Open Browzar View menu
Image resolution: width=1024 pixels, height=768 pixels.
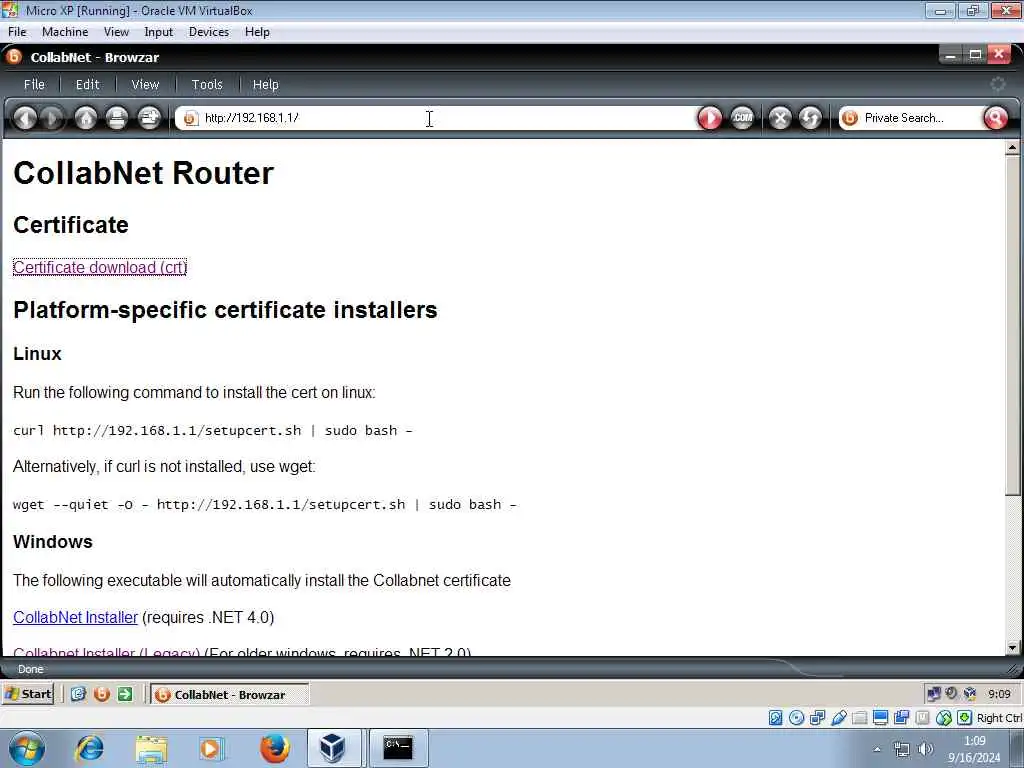pyautogui.click(x=145, y=84)
